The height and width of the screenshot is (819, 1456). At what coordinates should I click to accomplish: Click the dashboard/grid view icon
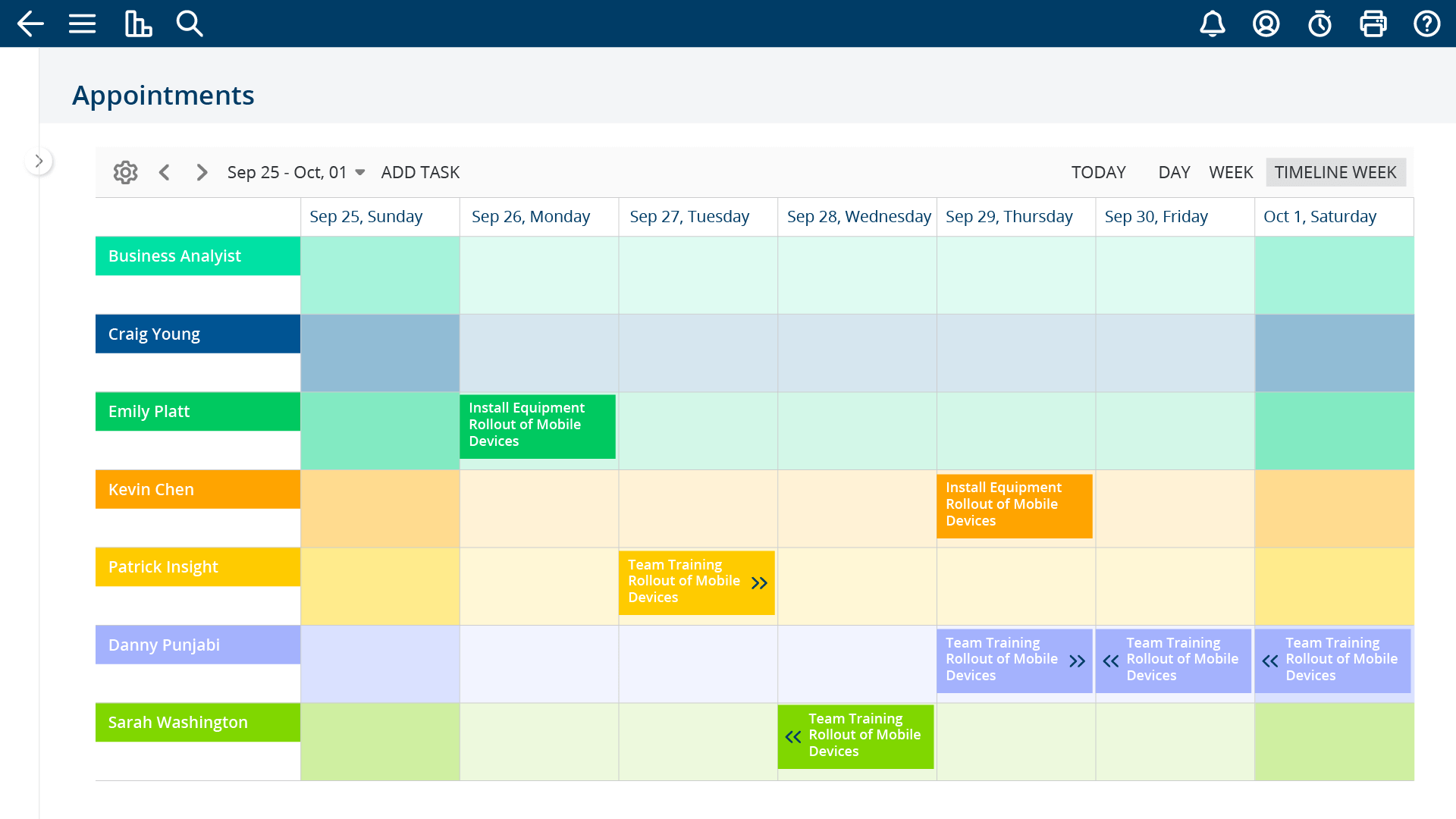[x=137, y=23]
